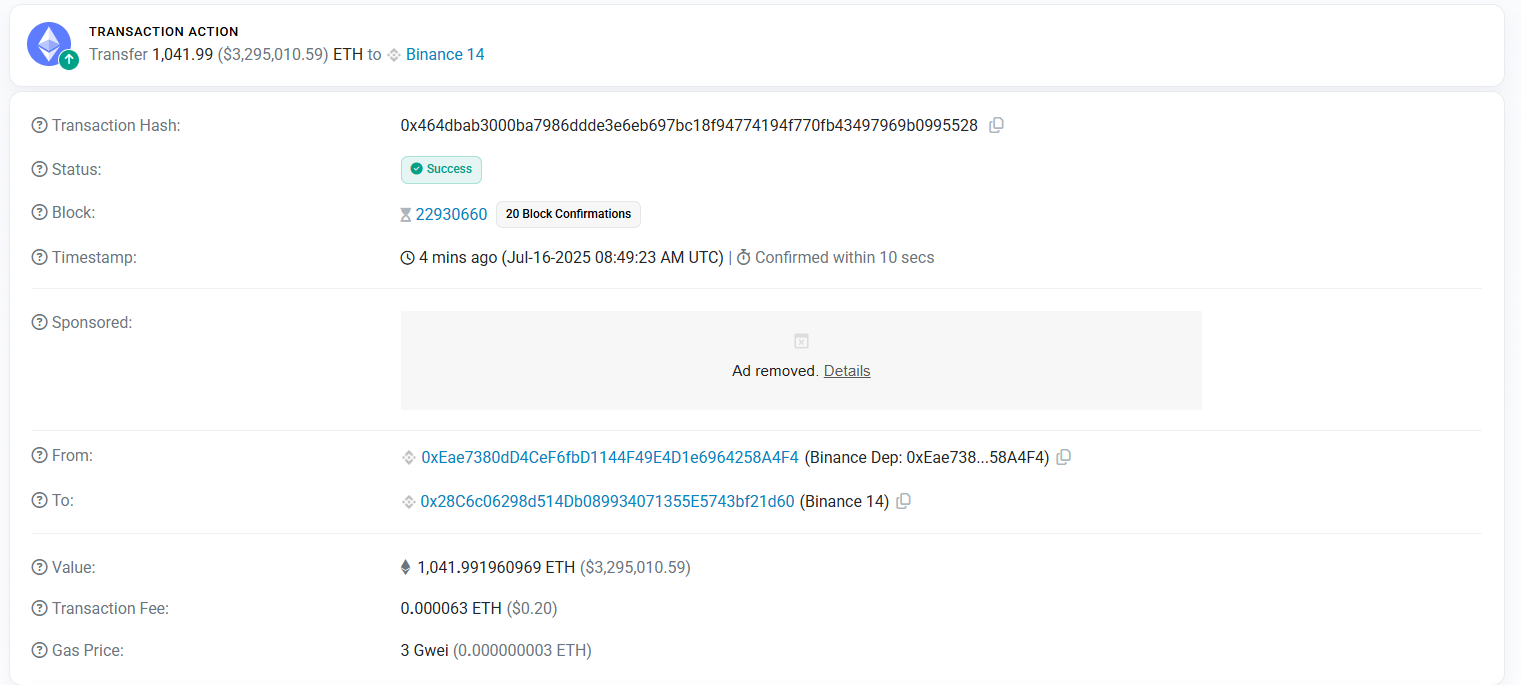Click the Timestamp help icon

coord(40,257)
